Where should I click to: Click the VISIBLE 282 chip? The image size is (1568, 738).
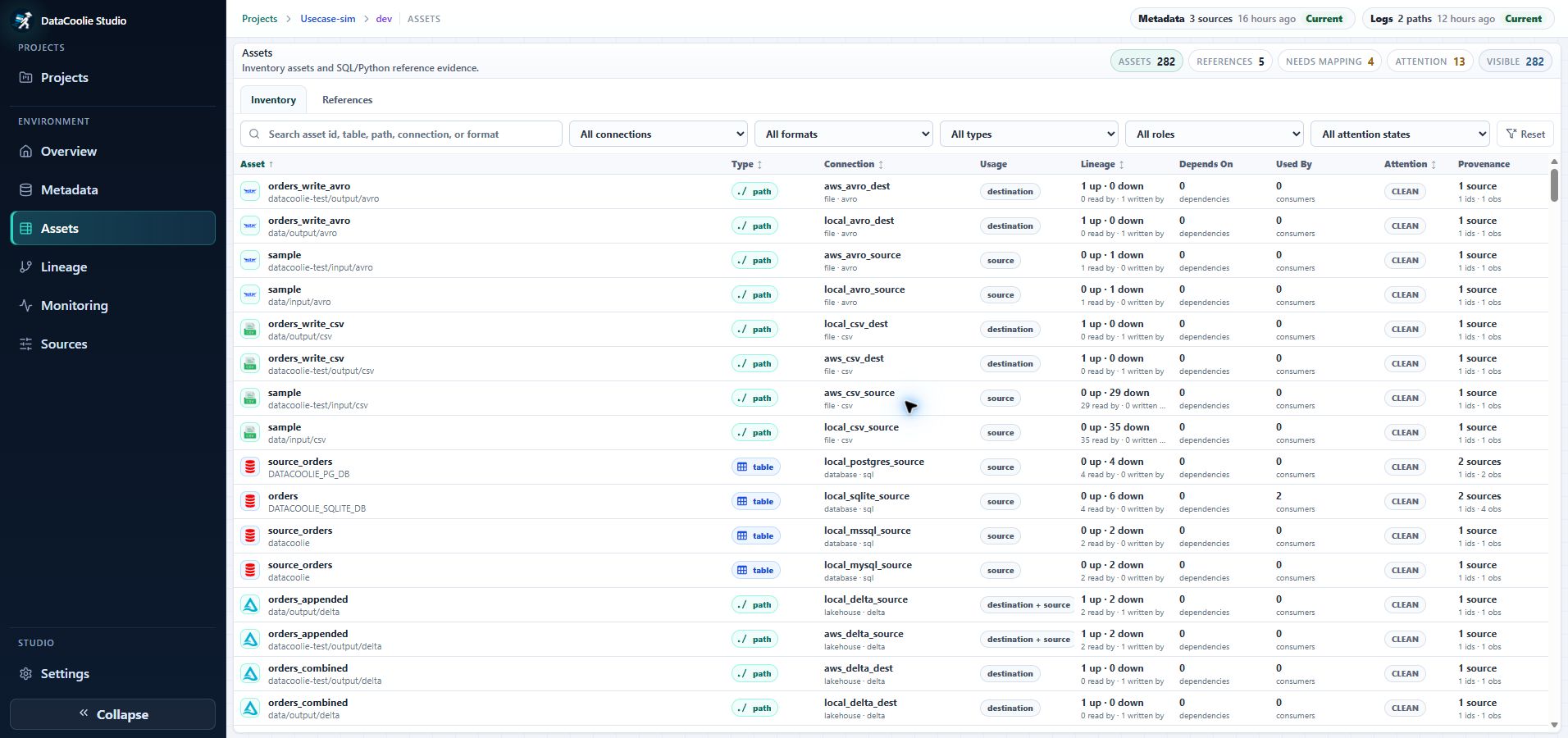click(x=1515, y=61)
